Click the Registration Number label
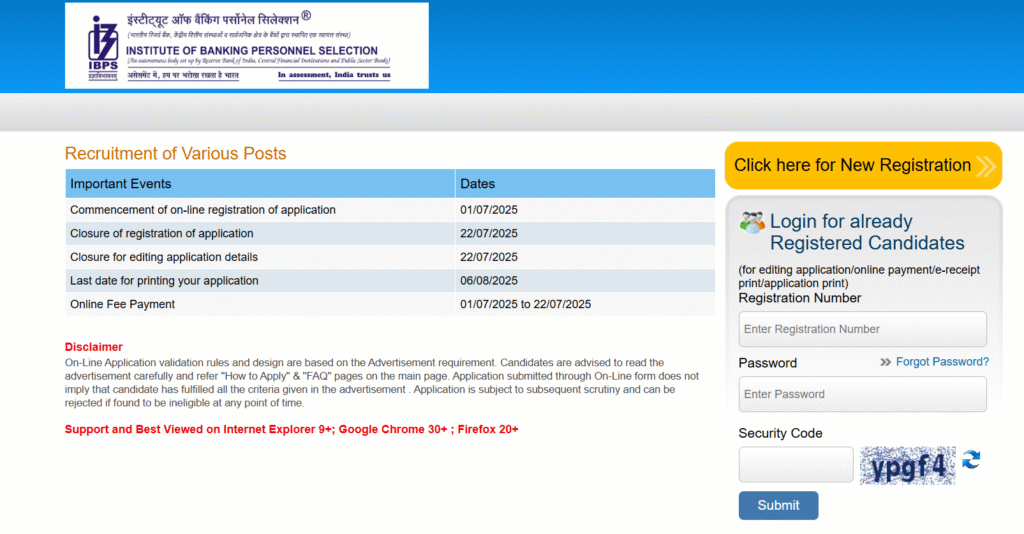Viewport: 1024px width, 534px height. pyautogui.click(x=799, y=298)
